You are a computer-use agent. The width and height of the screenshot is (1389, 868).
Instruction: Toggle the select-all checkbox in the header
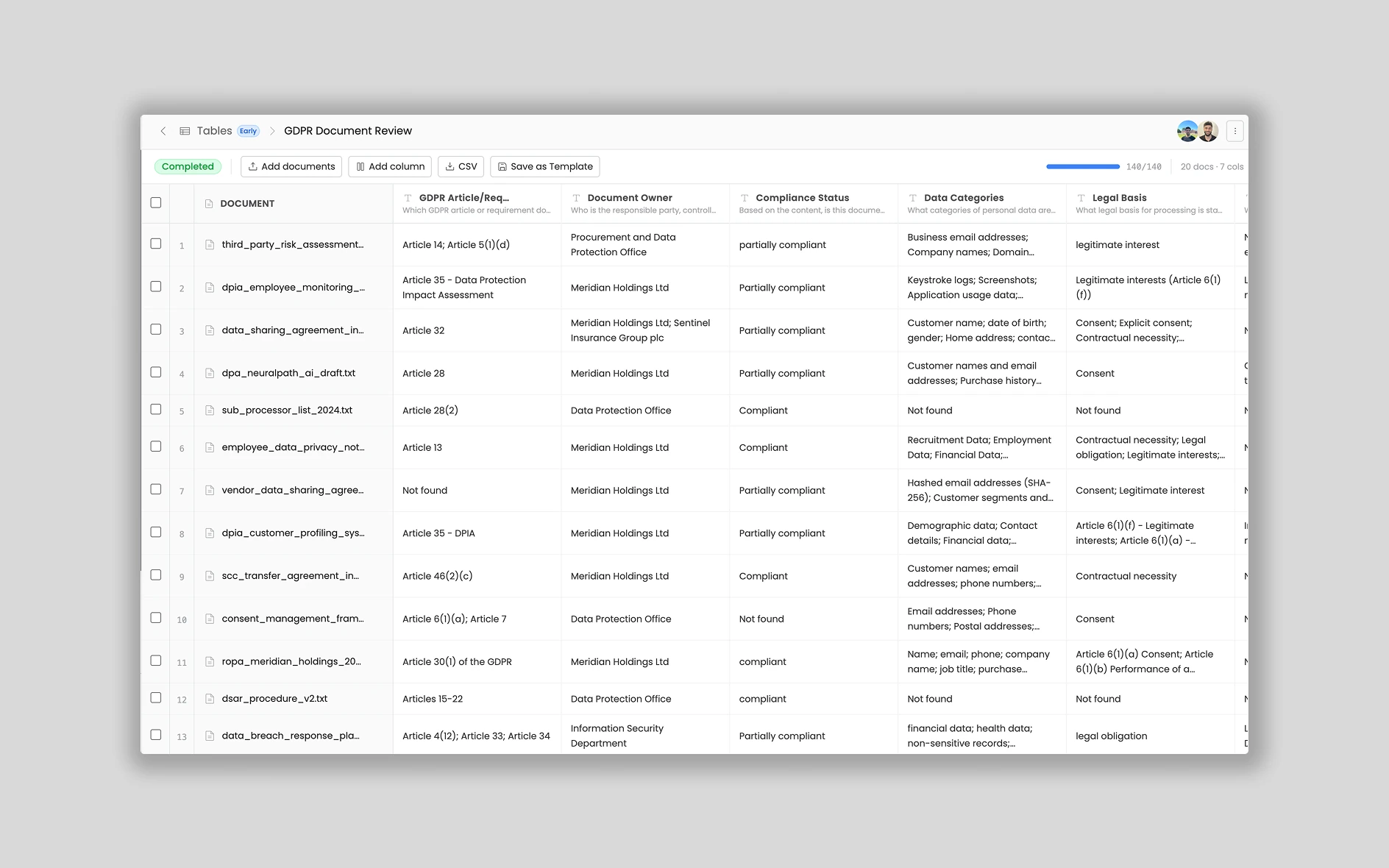click(x=155, y=202)
